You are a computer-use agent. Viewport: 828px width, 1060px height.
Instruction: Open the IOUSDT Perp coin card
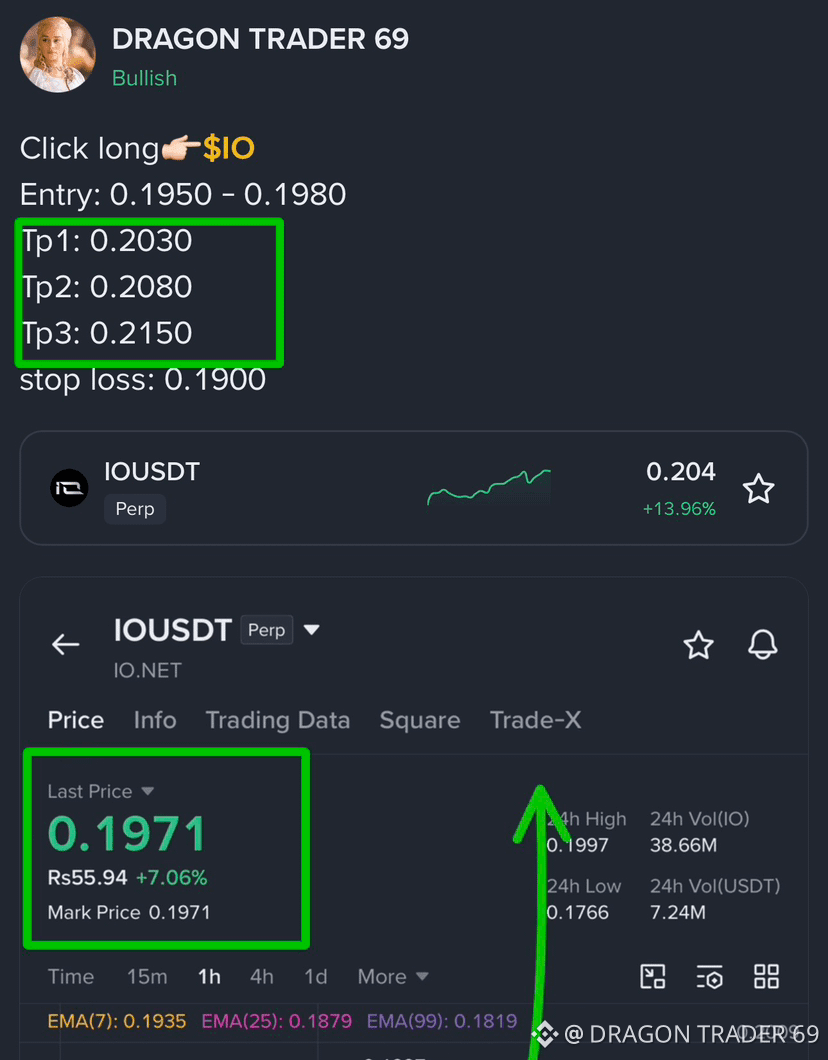[414, 488]
